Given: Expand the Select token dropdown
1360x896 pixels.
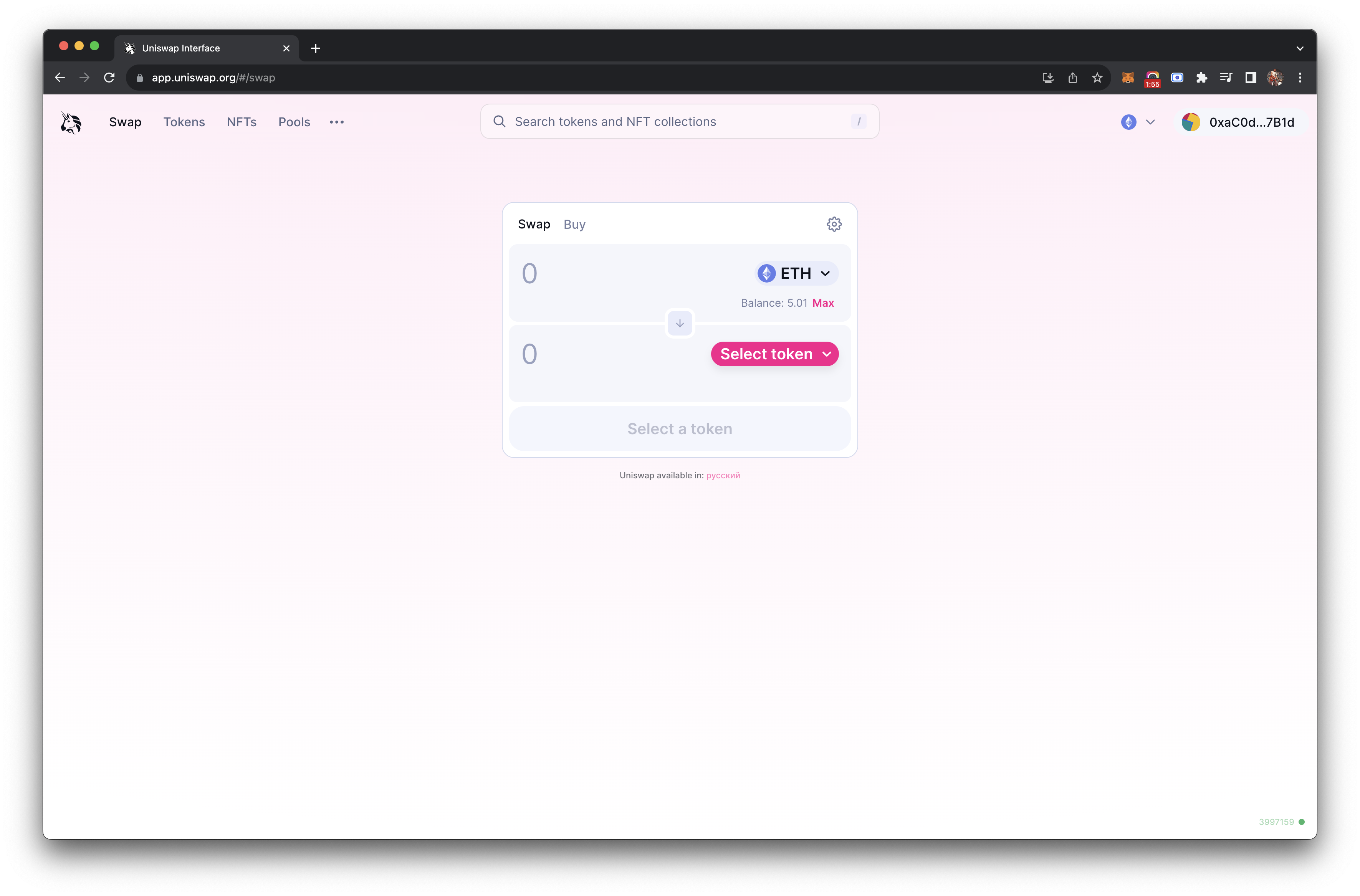Looking at the screenshot, I should coord(774,353).
